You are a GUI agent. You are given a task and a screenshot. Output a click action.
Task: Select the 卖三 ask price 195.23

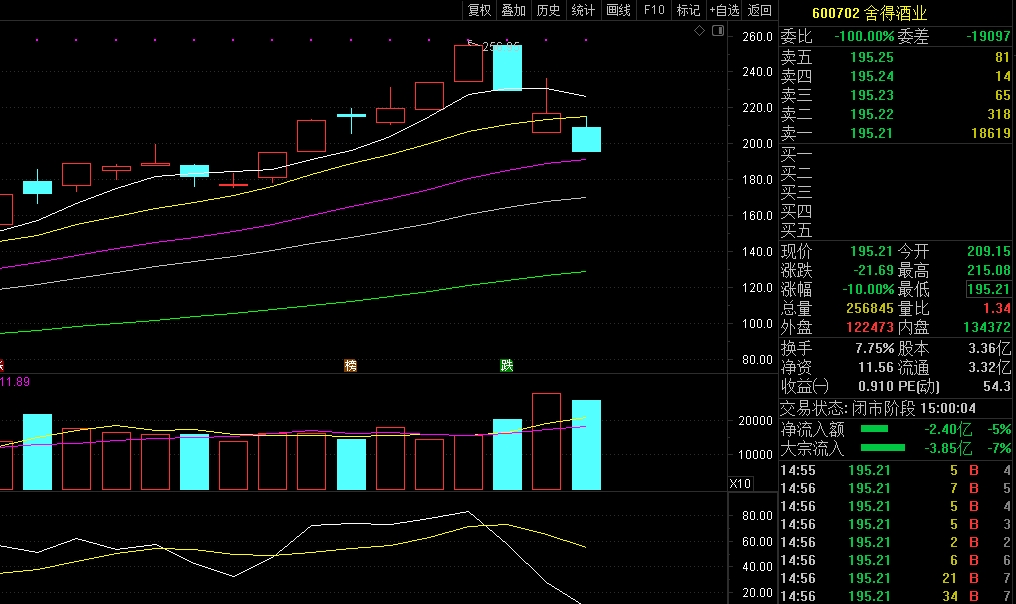click(872, 95)
